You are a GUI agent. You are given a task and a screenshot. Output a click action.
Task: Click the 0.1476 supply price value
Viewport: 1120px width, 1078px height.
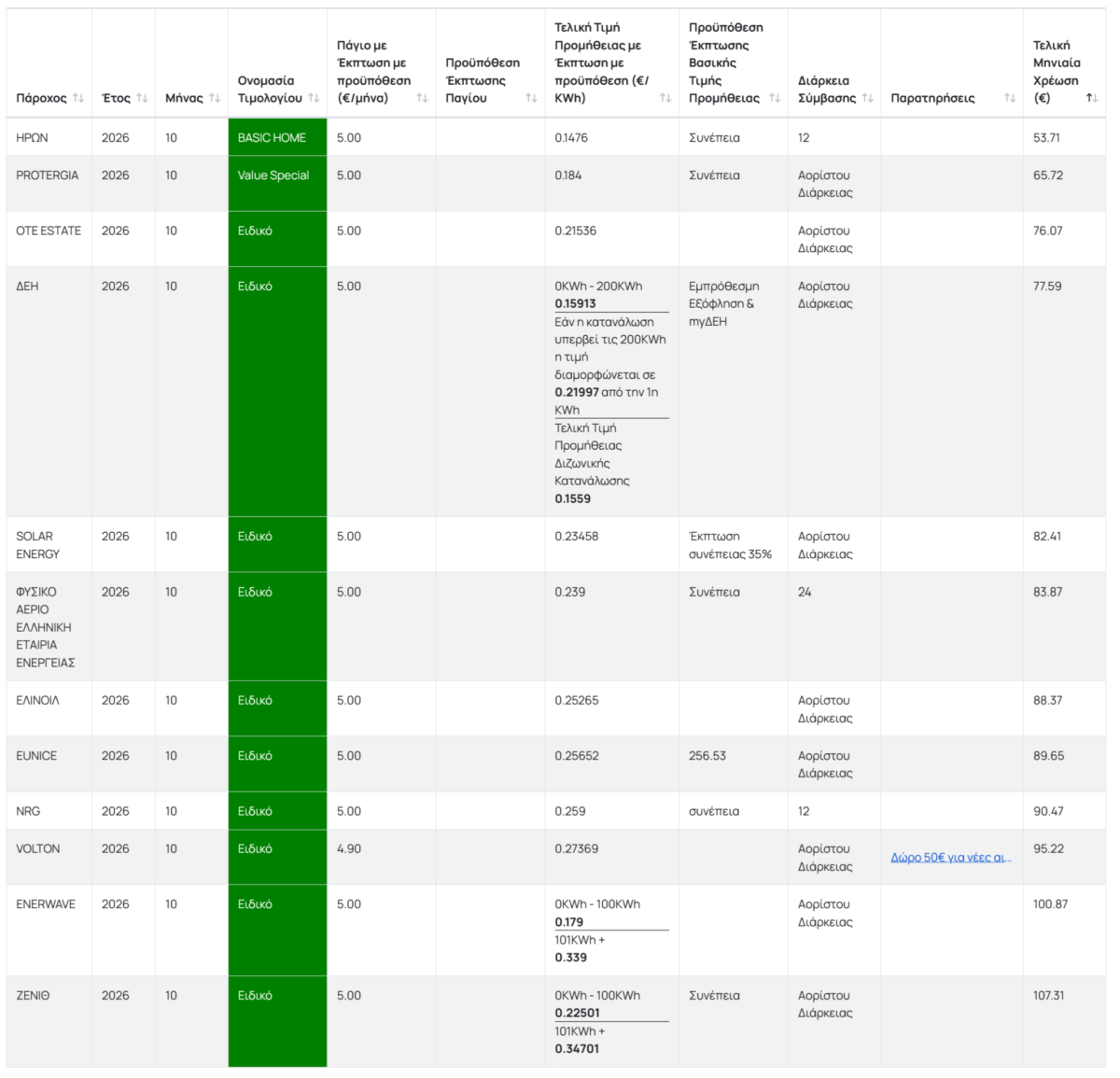[x=571, y=137]
